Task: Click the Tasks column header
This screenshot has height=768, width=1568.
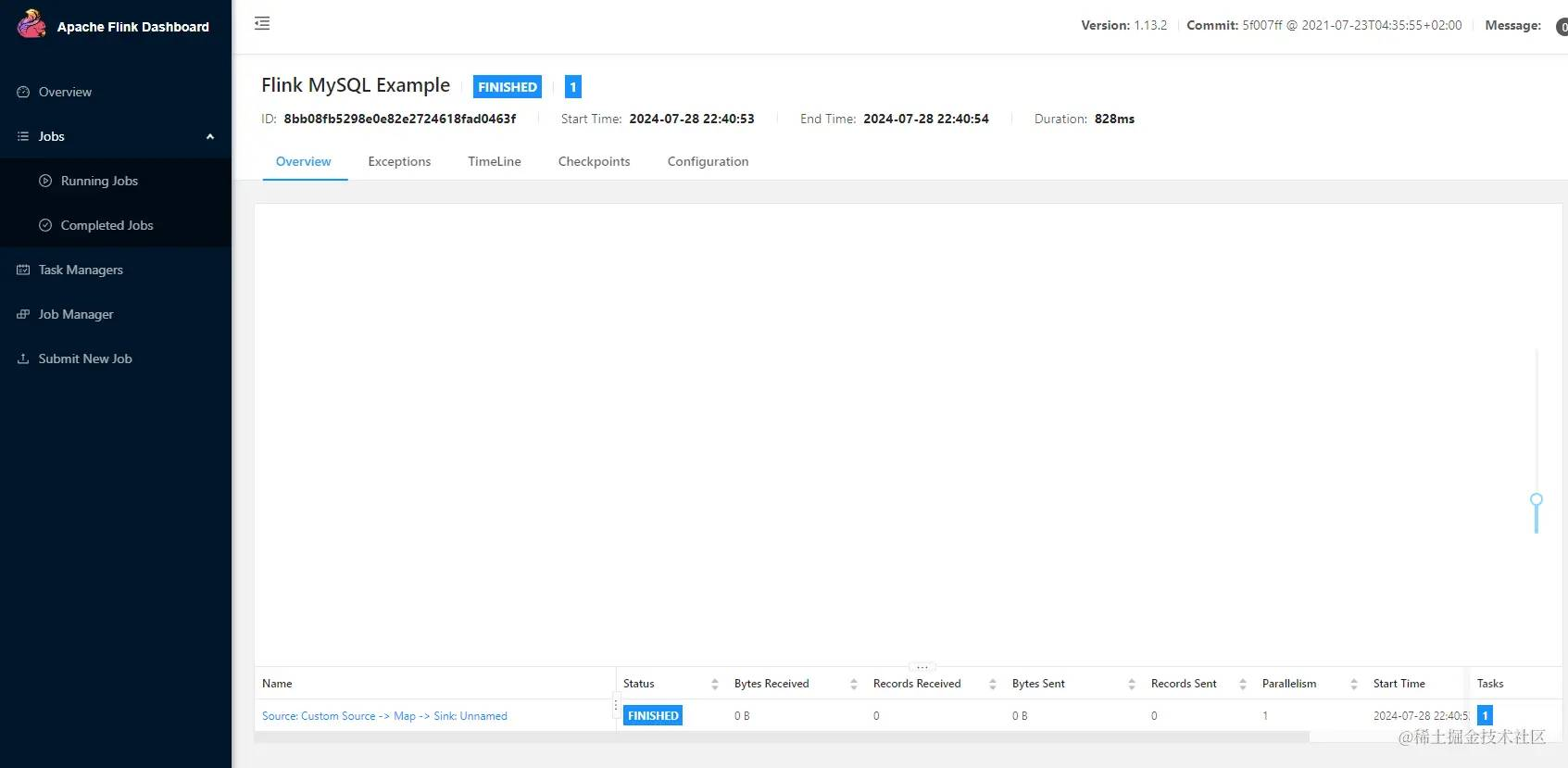Action: tap(1490, 684)
